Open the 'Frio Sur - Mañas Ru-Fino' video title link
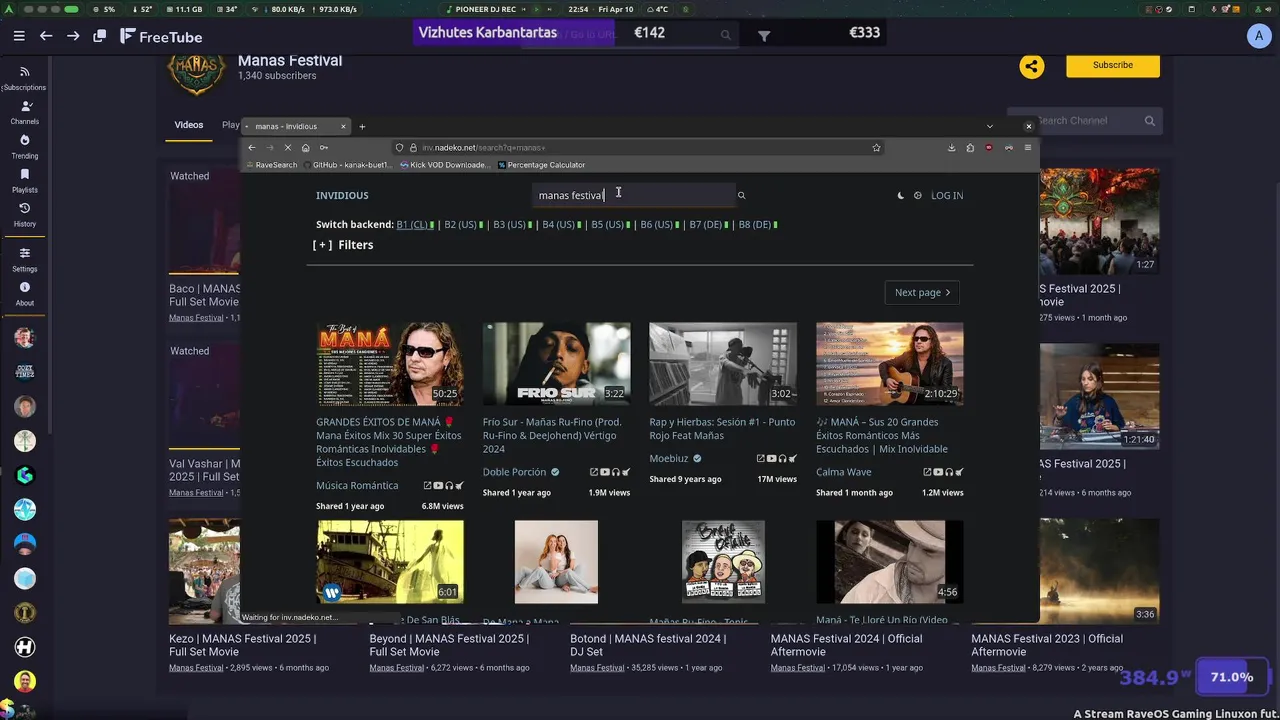1280x720 pixels. click(552, 435)
